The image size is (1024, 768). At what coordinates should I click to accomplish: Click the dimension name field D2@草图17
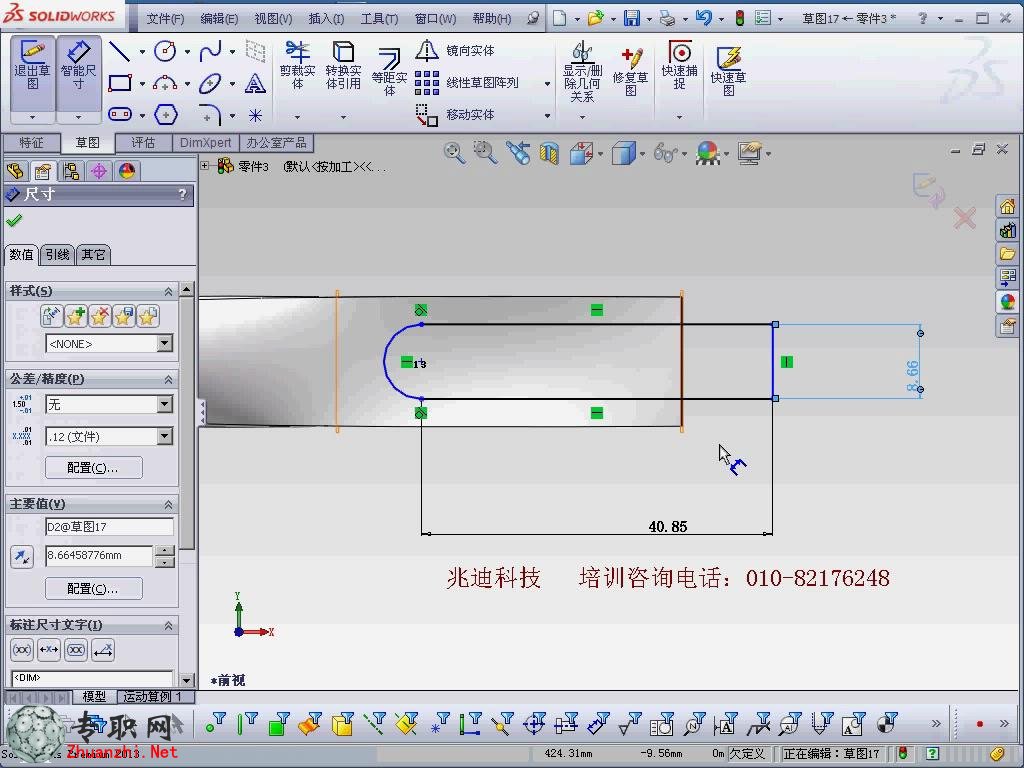(x=110, y=526)
